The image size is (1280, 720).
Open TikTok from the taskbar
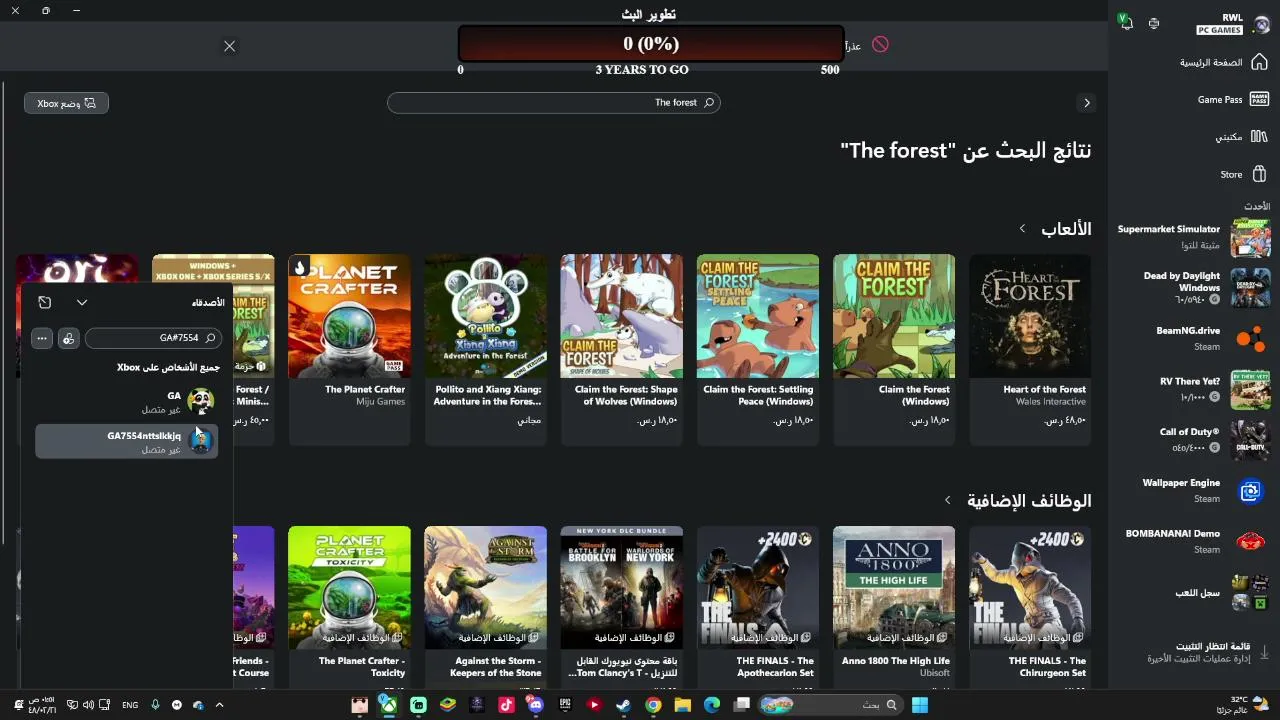click(506, 705)
